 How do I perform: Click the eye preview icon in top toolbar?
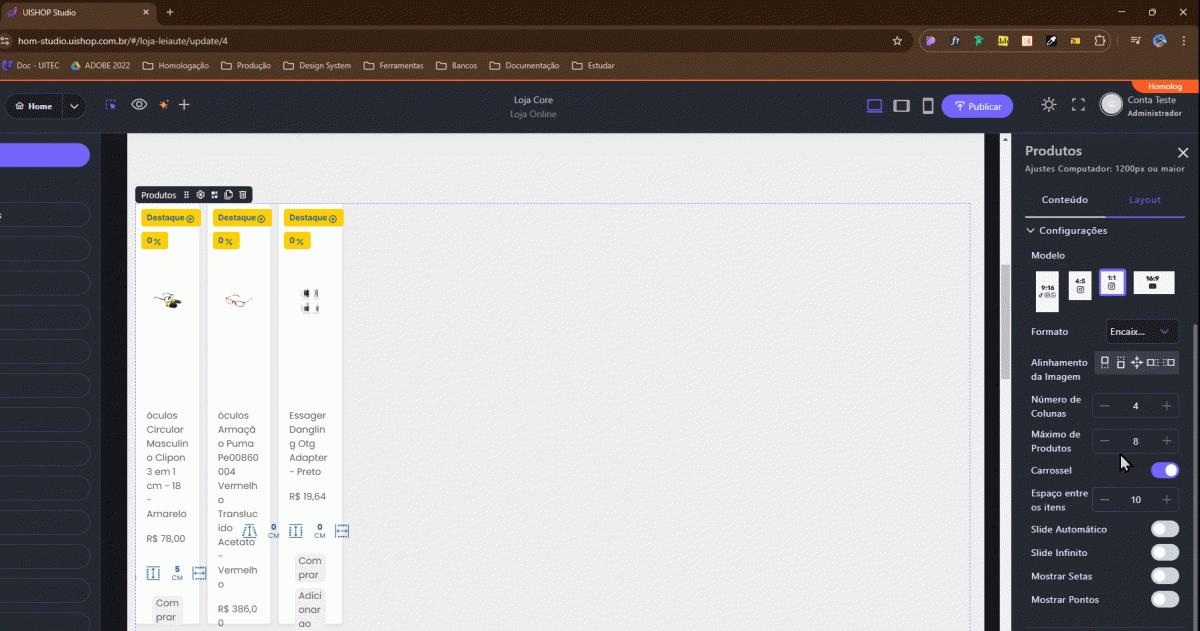139,105
